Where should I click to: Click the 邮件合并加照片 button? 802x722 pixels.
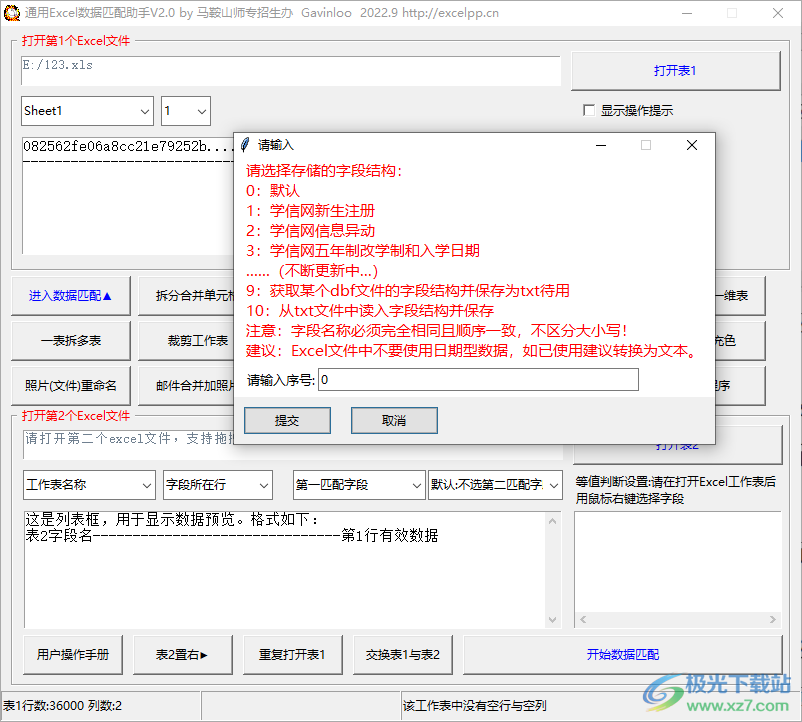(x=187, y=386)
